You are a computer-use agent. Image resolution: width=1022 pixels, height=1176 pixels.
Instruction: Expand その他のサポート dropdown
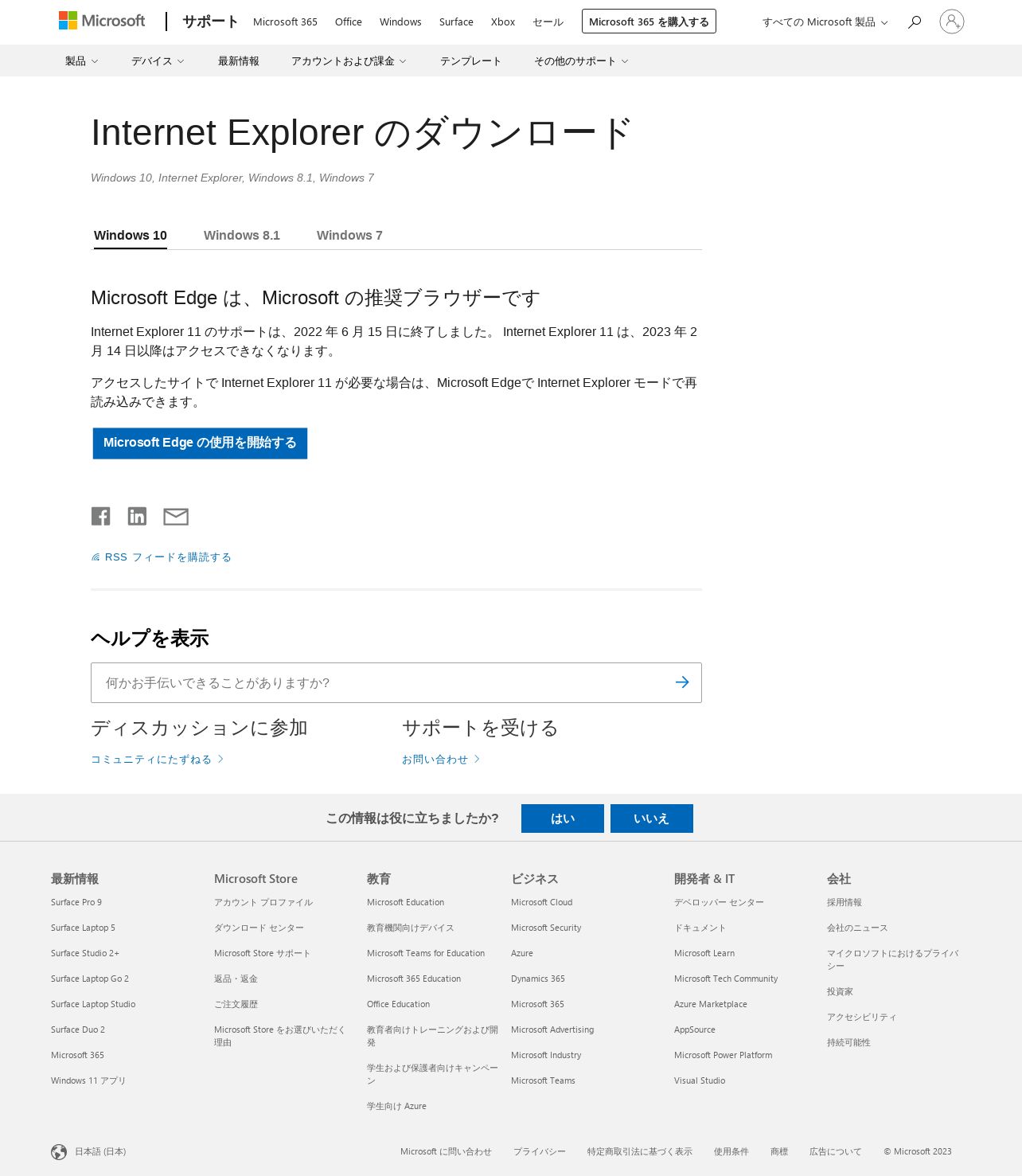click(x=581, y=61)
